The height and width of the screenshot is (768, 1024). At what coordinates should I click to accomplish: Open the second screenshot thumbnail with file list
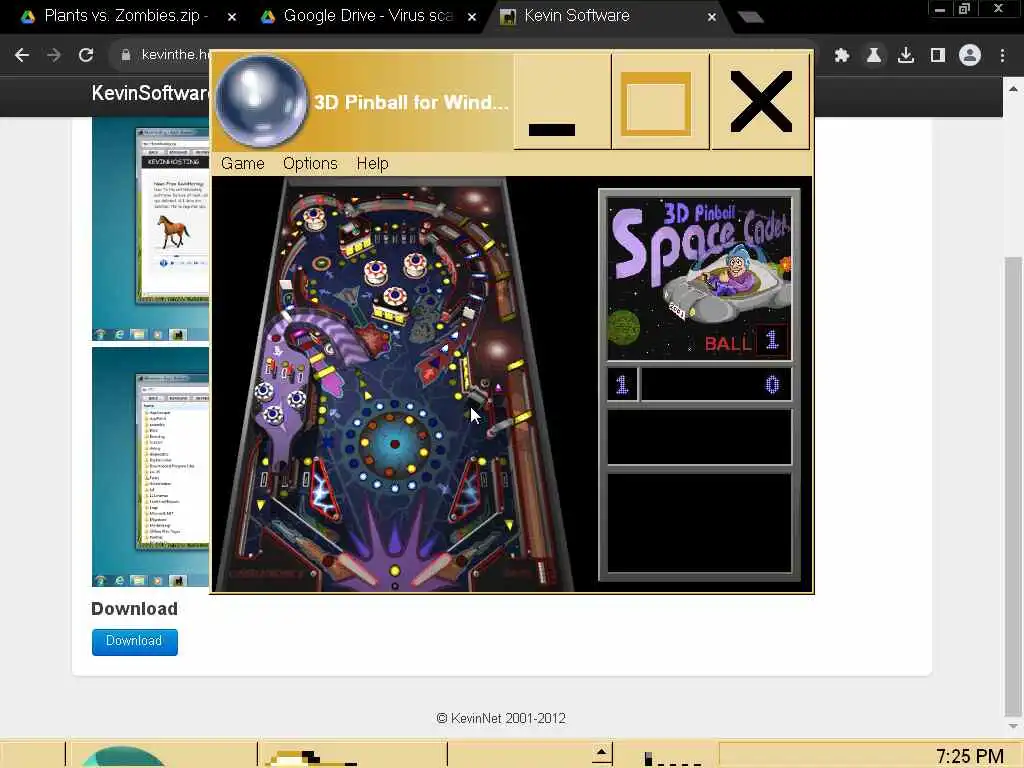151,467
